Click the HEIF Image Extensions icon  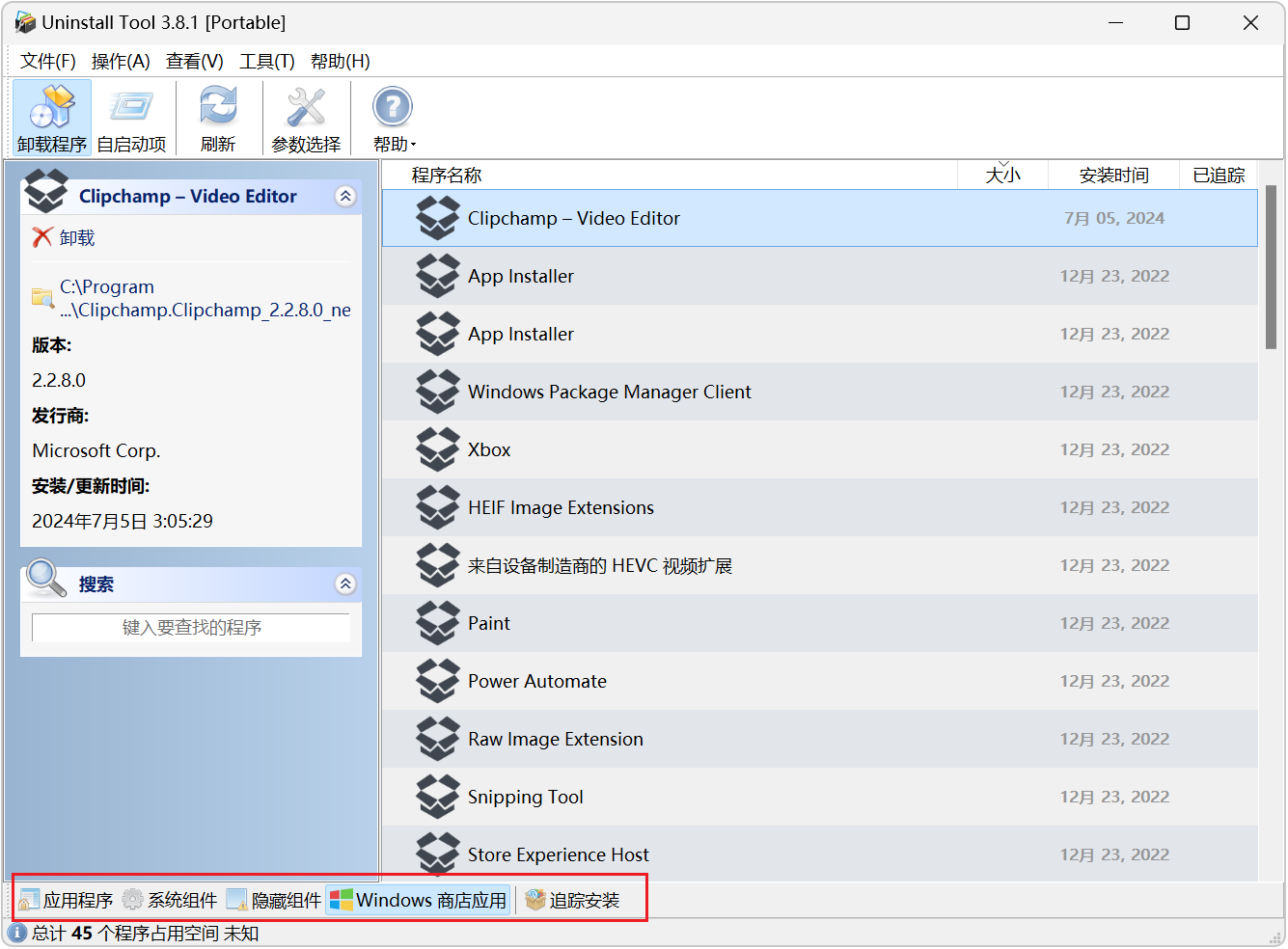pos(438,507)
